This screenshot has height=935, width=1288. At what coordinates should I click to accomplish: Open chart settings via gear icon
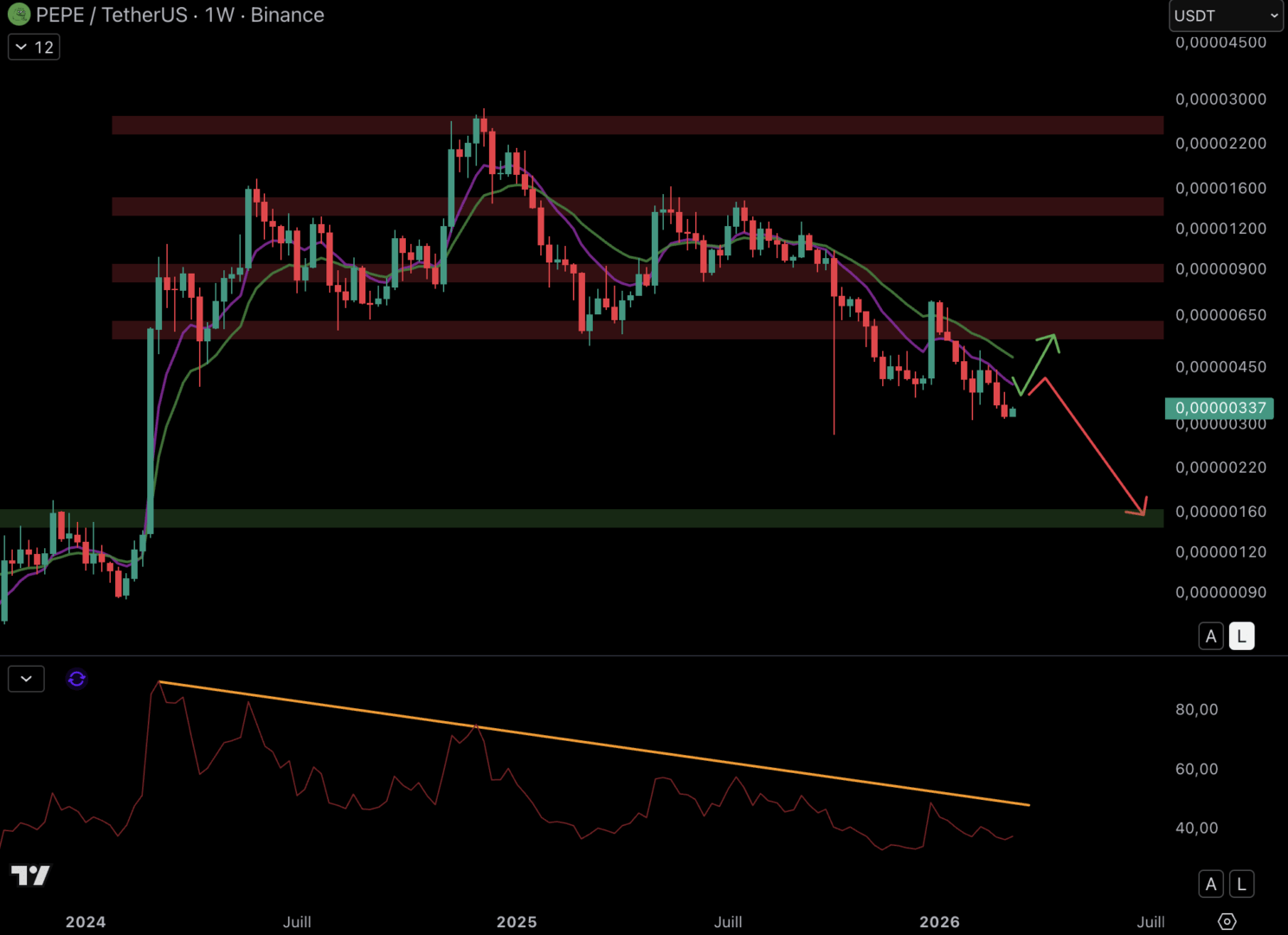coord(1227,921)
